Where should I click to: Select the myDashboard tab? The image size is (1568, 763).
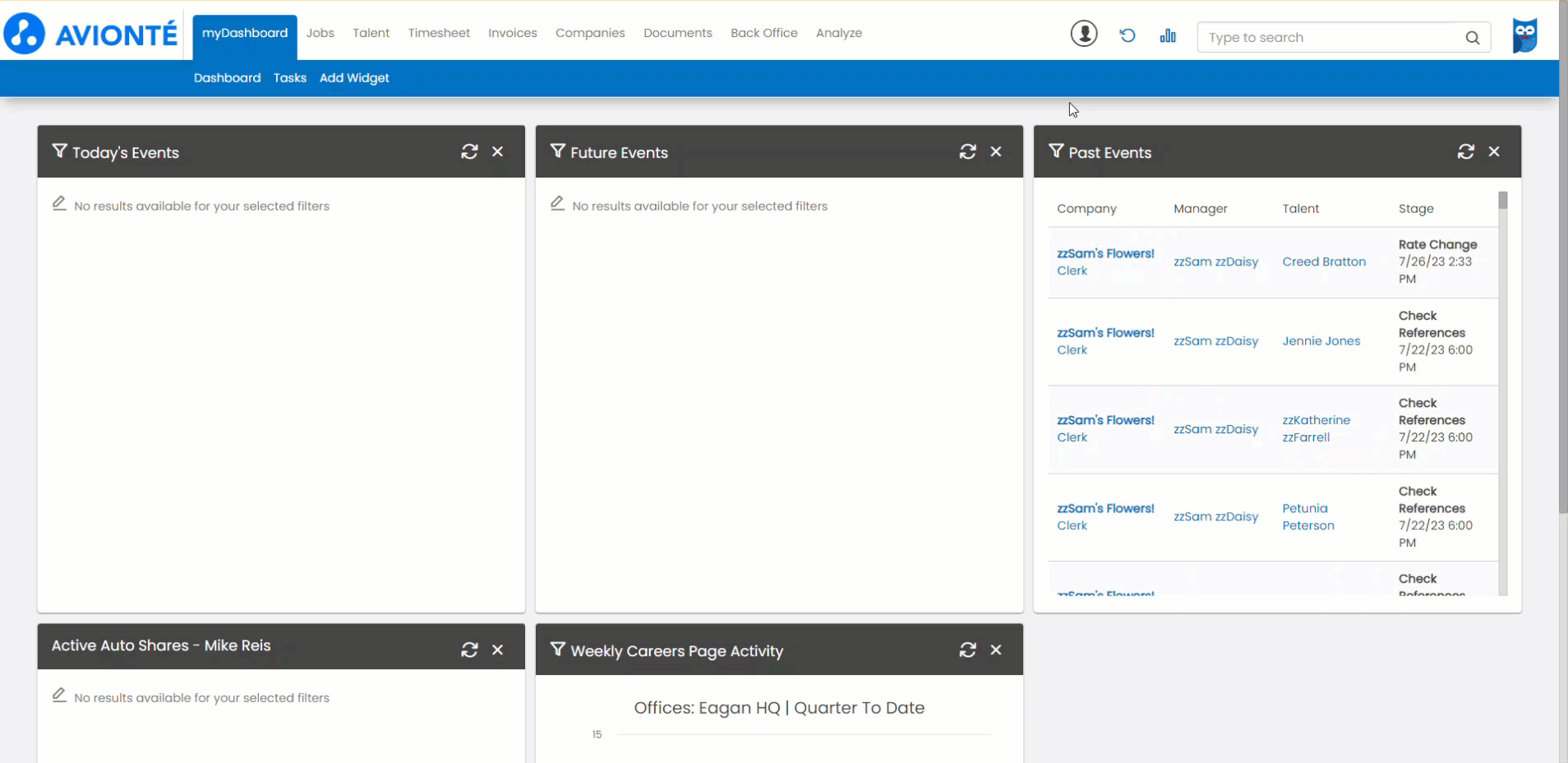(244, 34)
